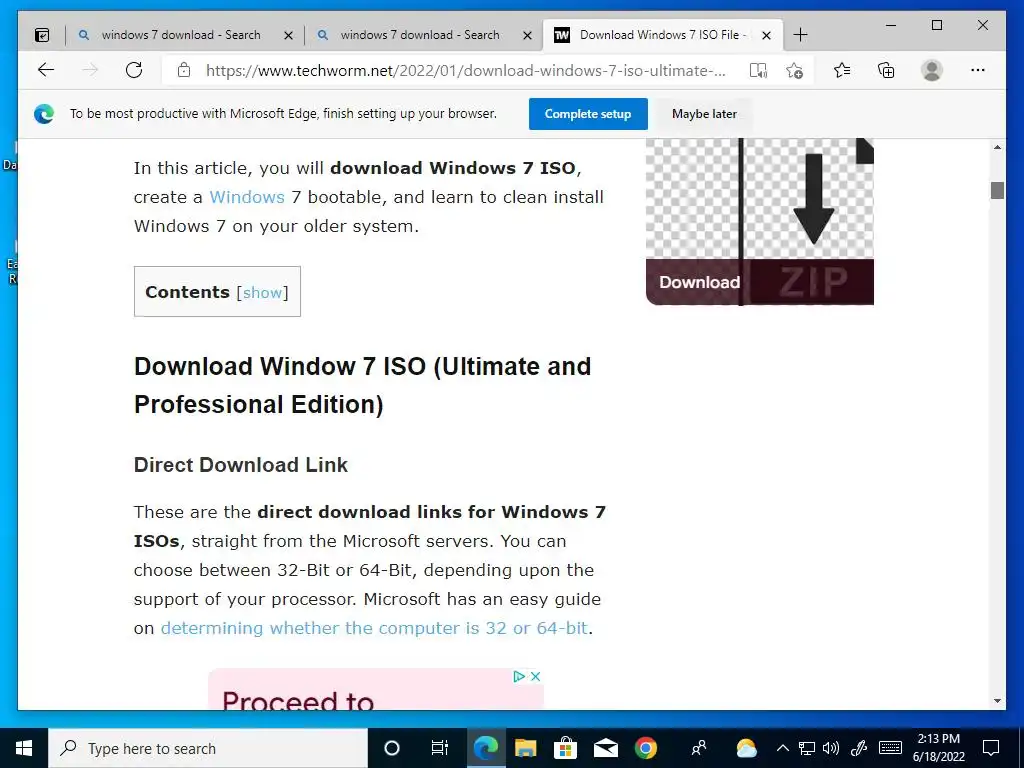Switch to first windows 7 download Search tab
Screen dimensions: 1024x768
pos(180,35)
